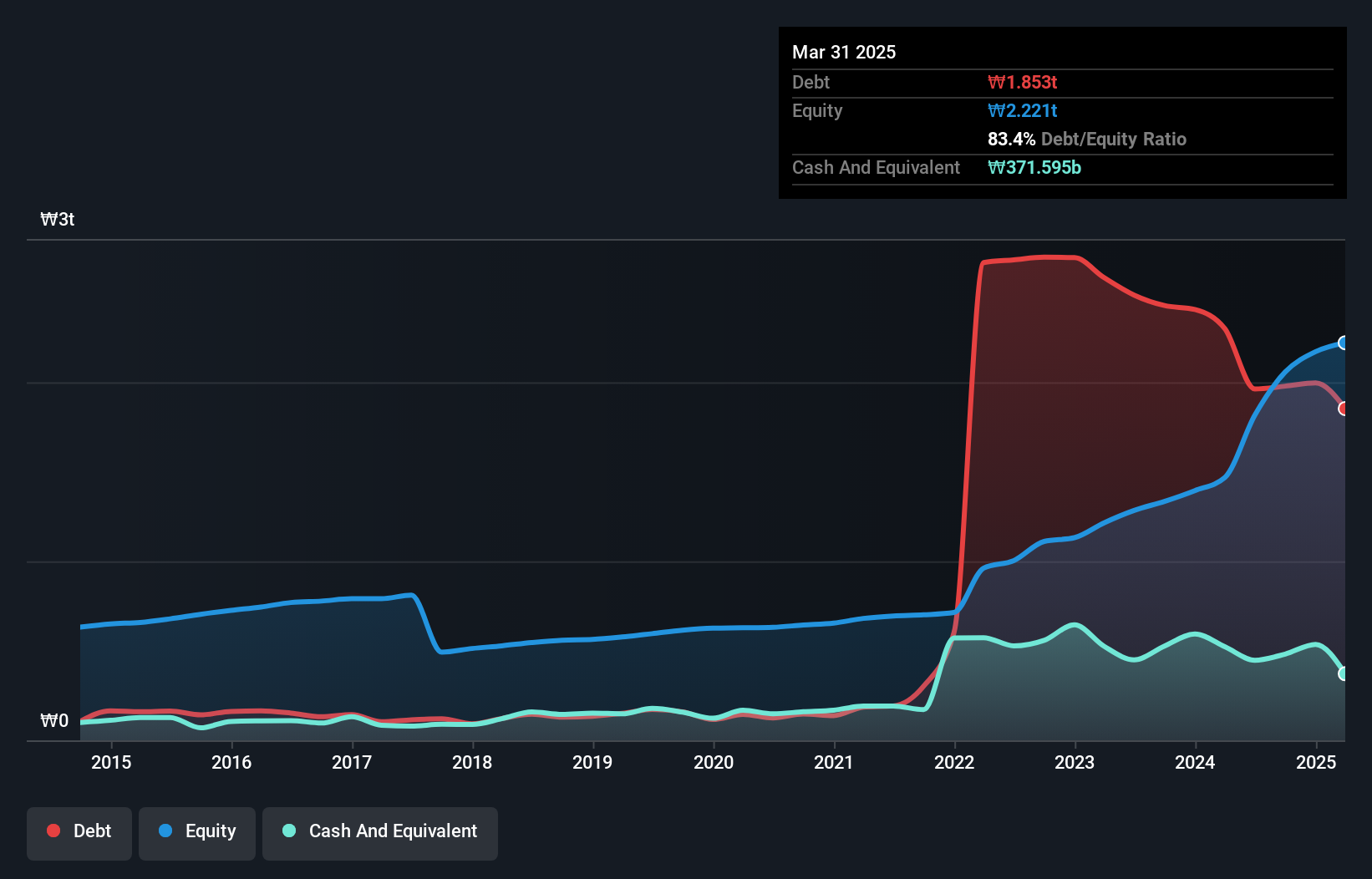
Task: Click the ₩2.221t equity value in tooltip
Action: tap(1022, 110)
